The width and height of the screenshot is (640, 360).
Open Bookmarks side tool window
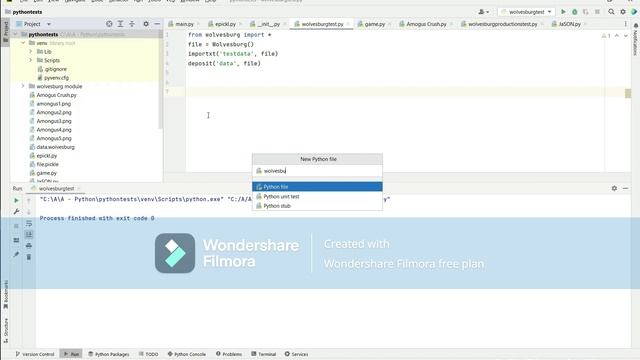click(x=6, y=295)
